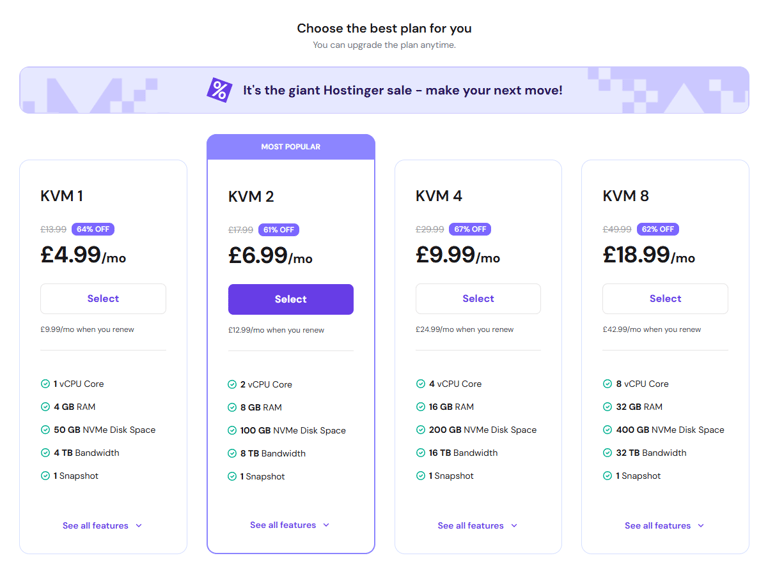Click the checkmark icon beside KVM 2 8 GB RAM
This screenshot has width=768, height=565.
point(233,408)
